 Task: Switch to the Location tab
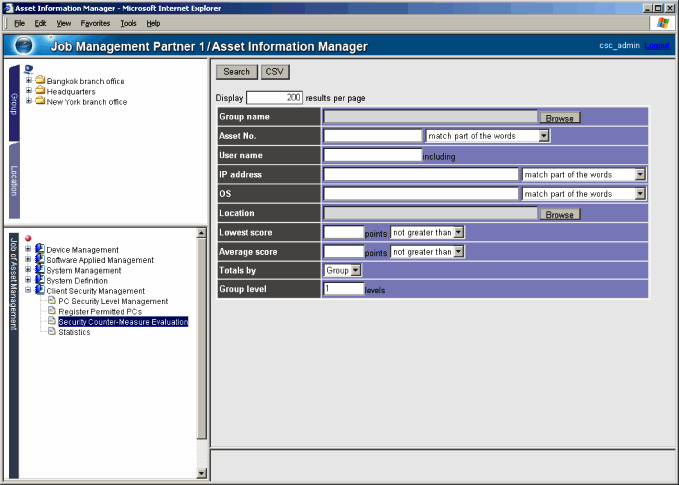[x=14, y=182]
